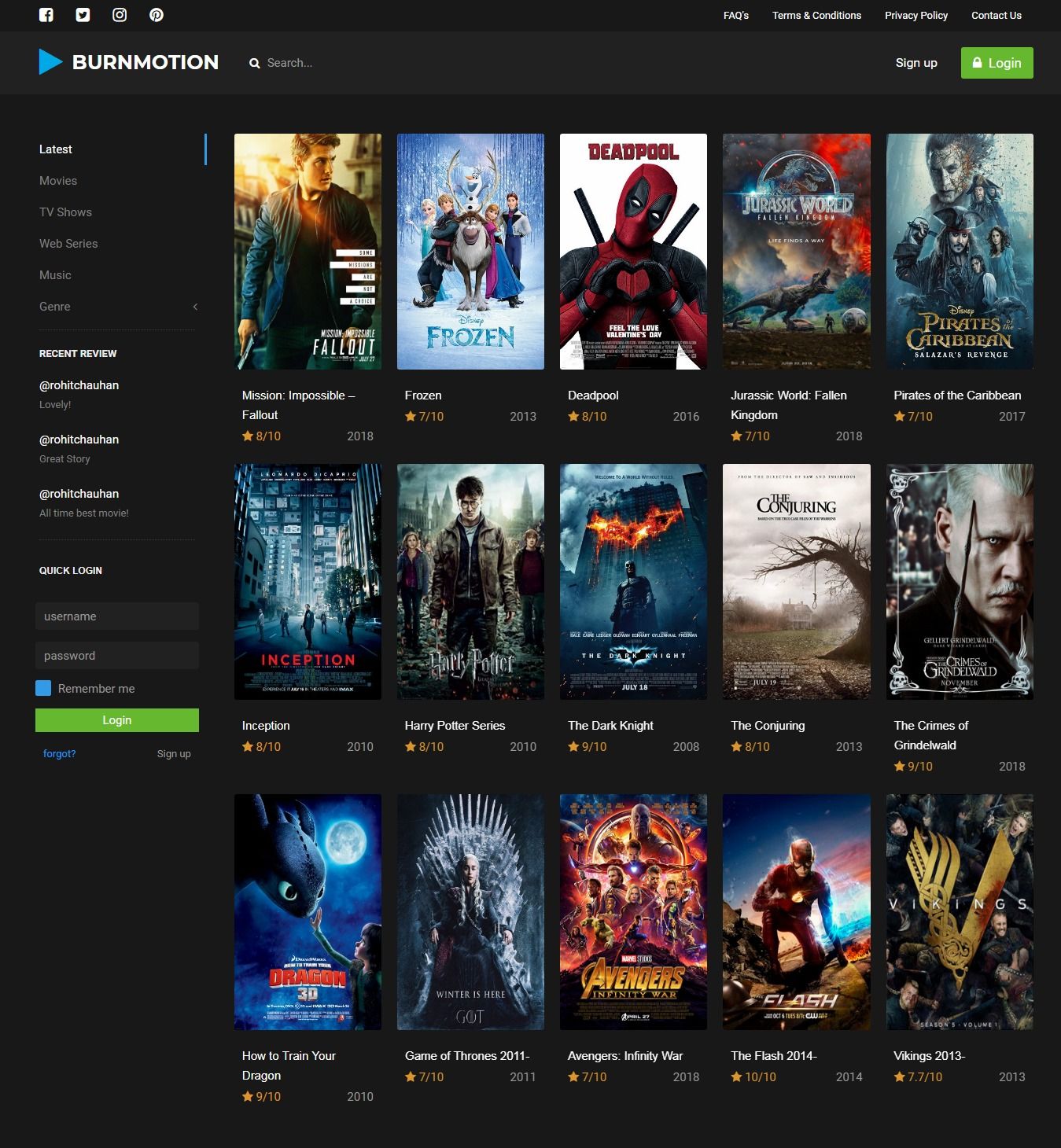Open the Twitter social icon
The image size is (1061, 1148).
click(83, 15)
